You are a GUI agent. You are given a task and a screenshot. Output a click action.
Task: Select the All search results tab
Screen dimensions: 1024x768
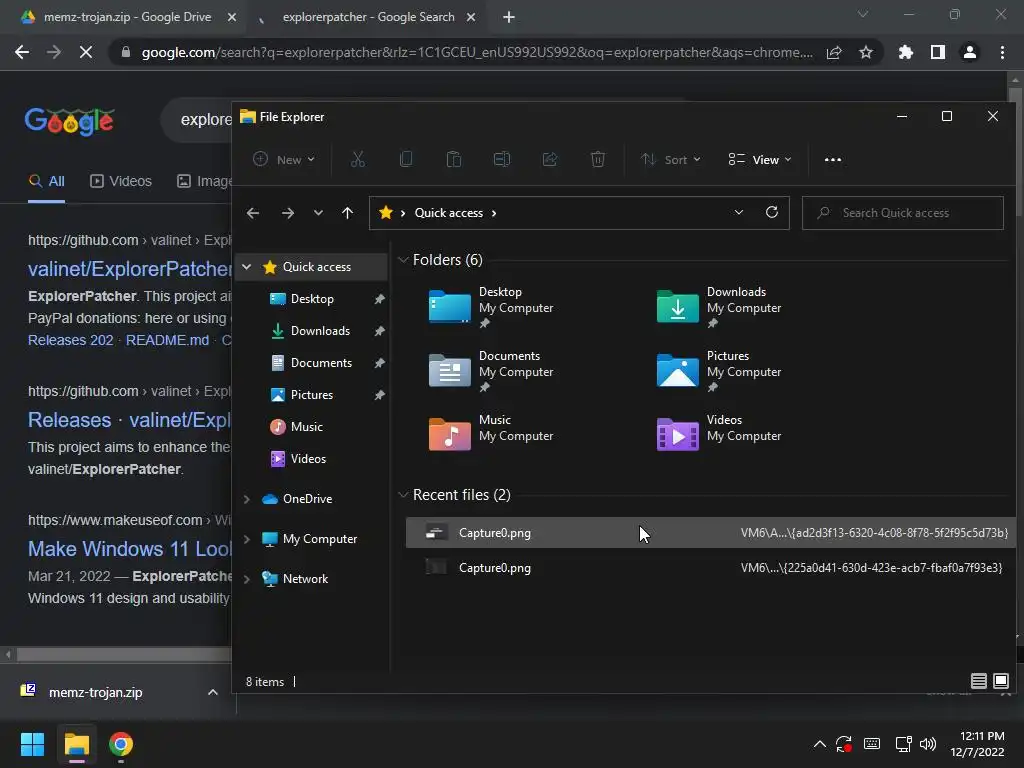tap(46, 181)
